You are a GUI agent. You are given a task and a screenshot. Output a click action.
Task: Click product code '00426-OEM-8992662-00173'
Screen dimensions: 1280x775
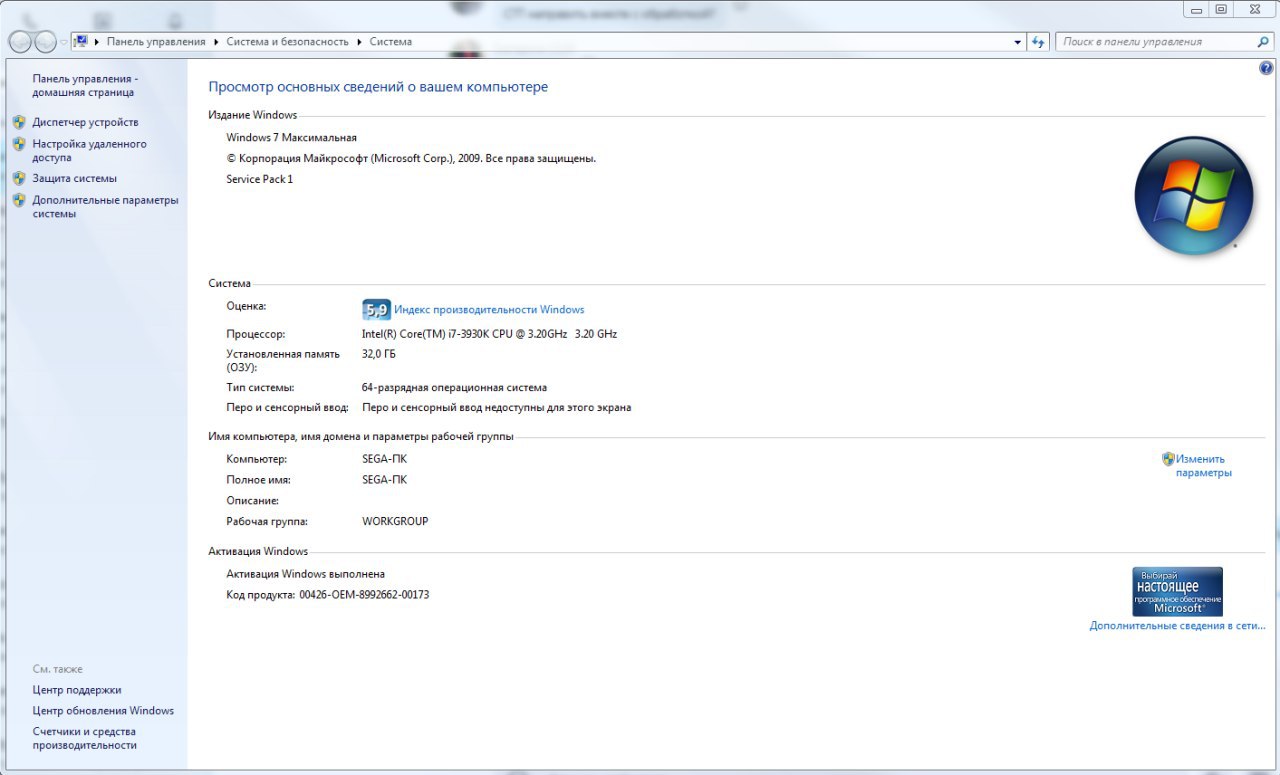[364, 595]
